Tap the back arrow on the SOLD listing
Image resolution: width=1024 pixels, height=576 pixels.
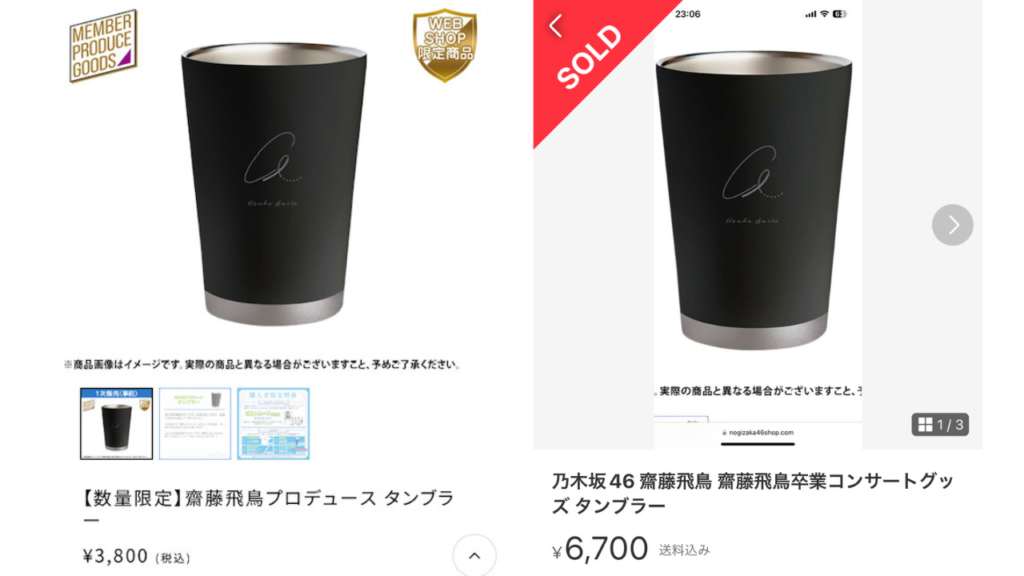pyautogui.click(x=555, y=26)
